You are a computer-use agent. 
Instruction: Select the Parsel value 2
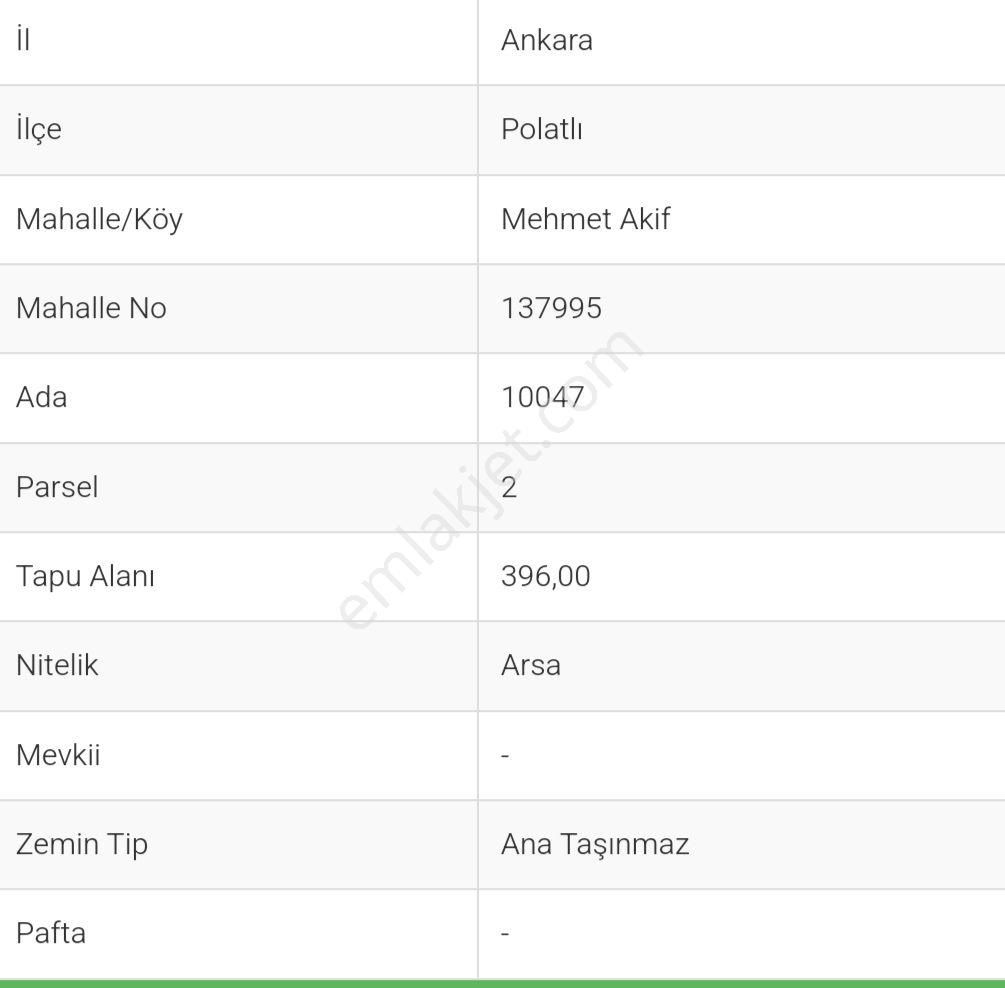509,487
